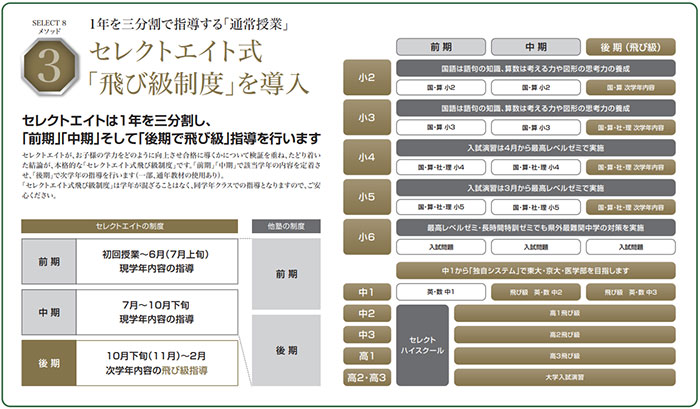The image size is (700, 409).
Task: Click the 中1 grade label
Action: tap(367, 292)
